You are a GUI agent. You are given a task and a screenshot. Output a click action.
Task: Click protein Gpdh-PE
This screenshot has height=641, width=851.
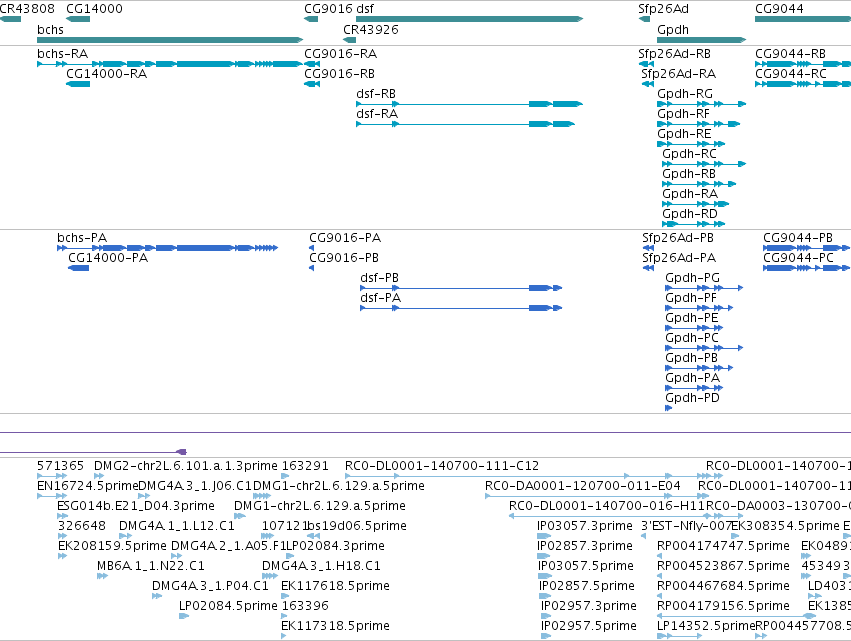click(694, 328)
